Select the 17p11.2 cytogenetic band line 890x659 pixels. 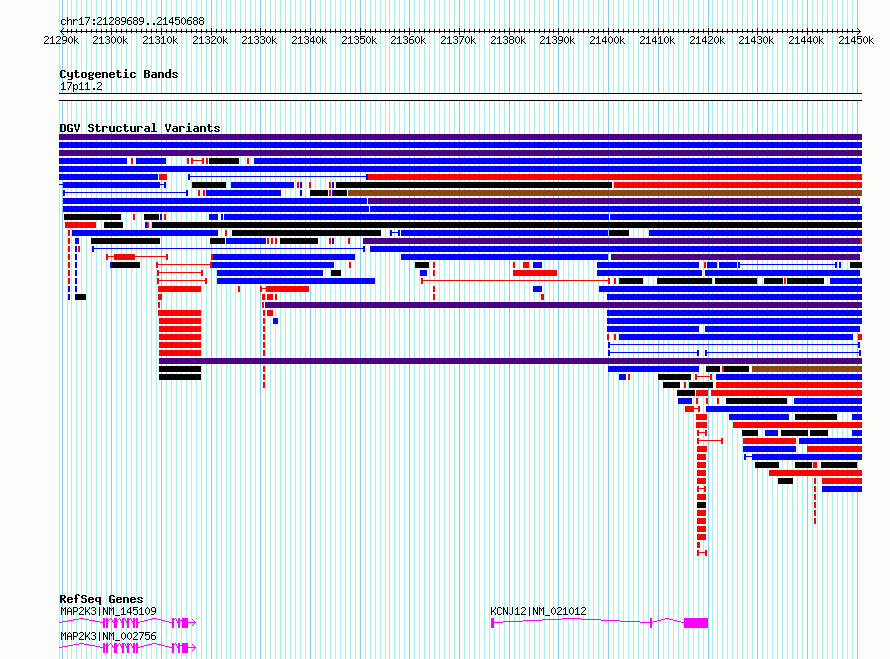(460, 97)
